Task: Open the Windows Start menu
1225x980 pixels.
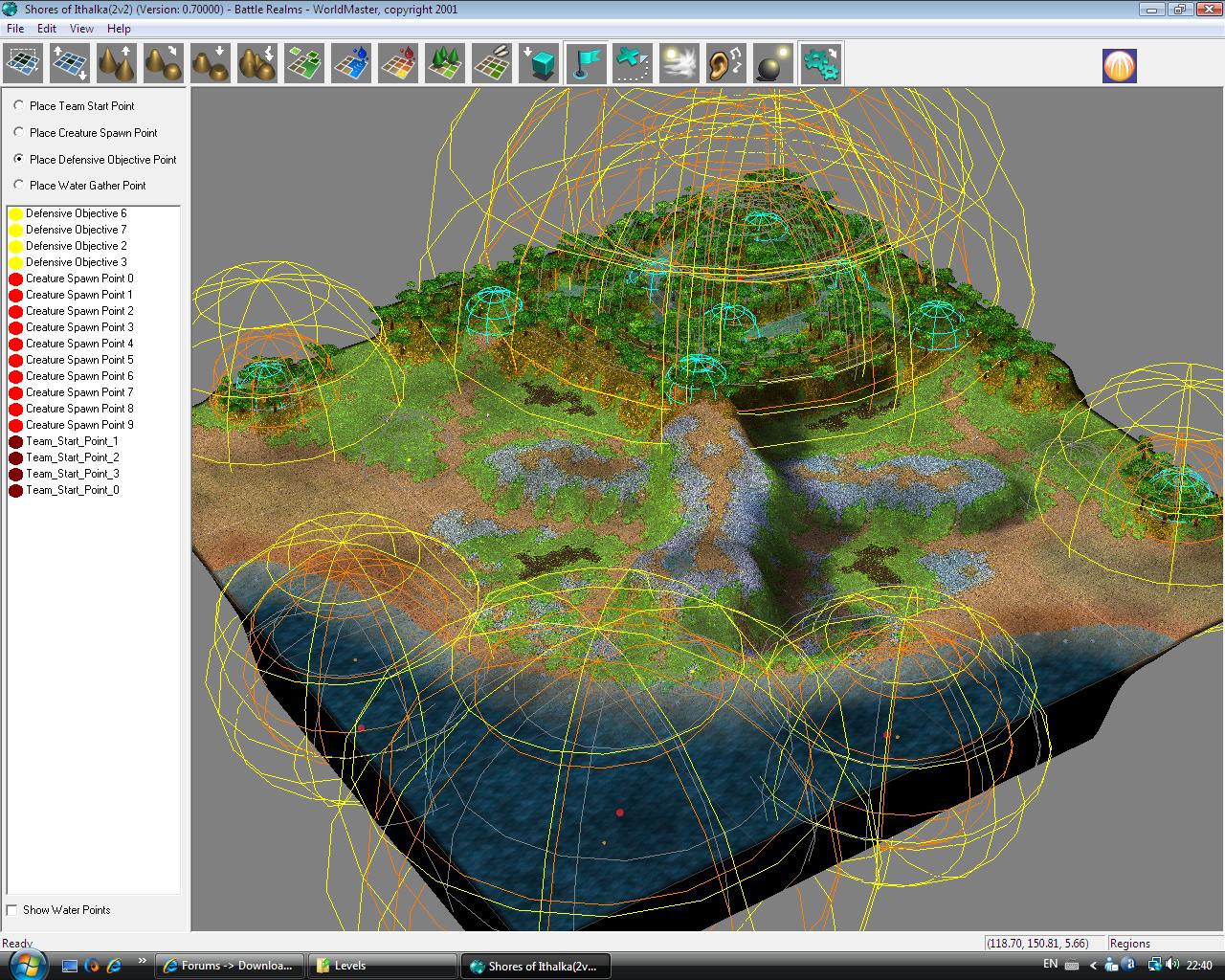Action: [26, 965]
